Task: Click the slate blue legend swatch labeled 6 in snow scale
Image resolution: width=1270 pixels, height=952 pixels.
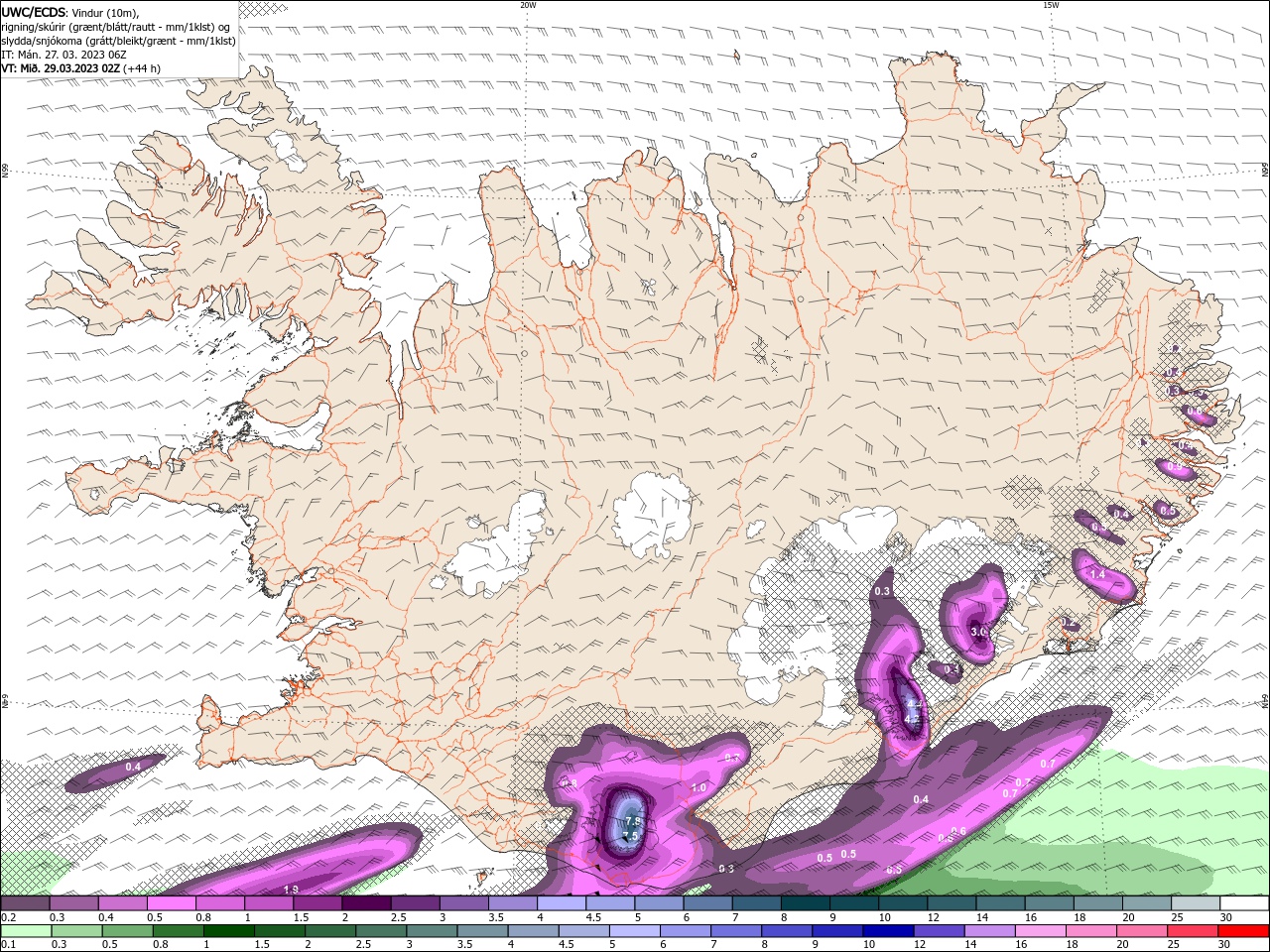Action: (707, 903)
